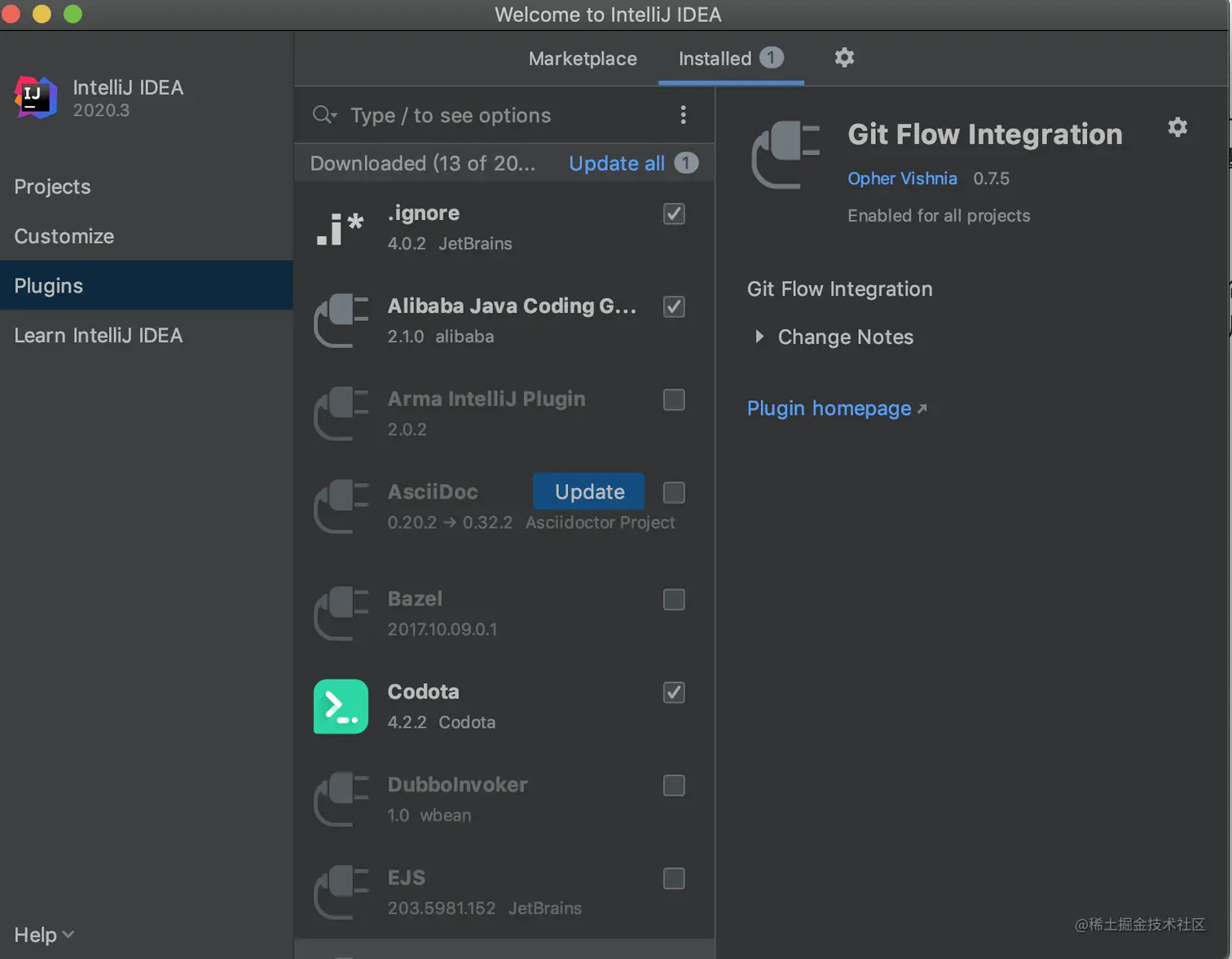Focus the plugin search input field

pos(505,115)
